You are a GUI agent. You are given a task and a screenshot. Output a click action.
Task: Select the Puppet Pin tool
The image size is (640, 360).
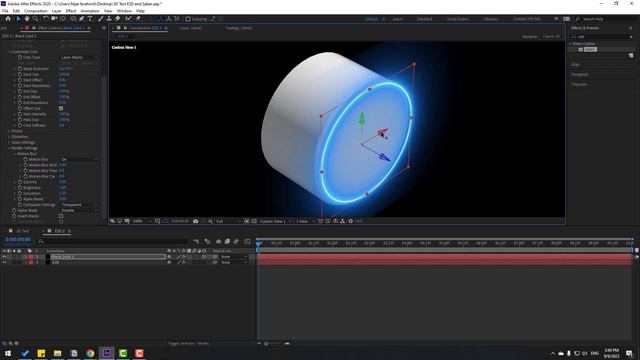pyautogui.click(x=138, y=19)
